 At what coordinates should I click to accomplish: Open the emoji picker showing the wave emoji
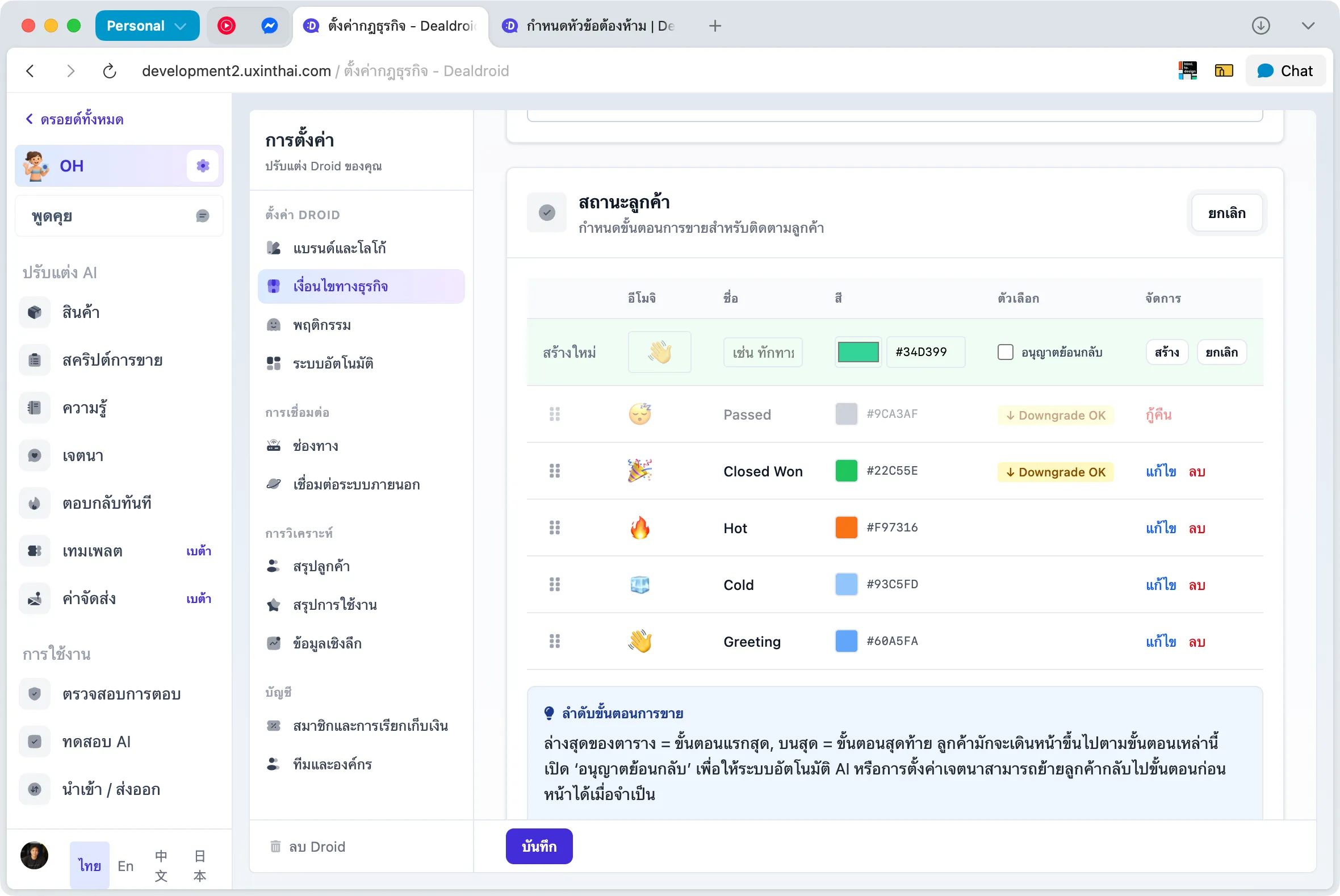(659, 352)
